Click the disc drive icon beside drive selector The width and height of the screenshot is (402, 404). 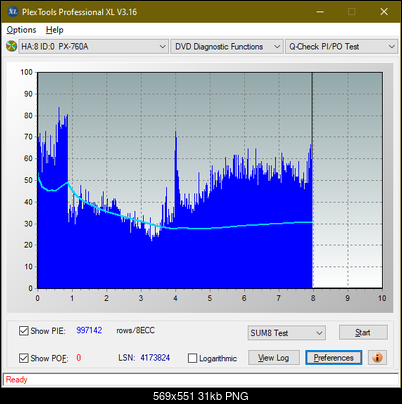(11, 46)
